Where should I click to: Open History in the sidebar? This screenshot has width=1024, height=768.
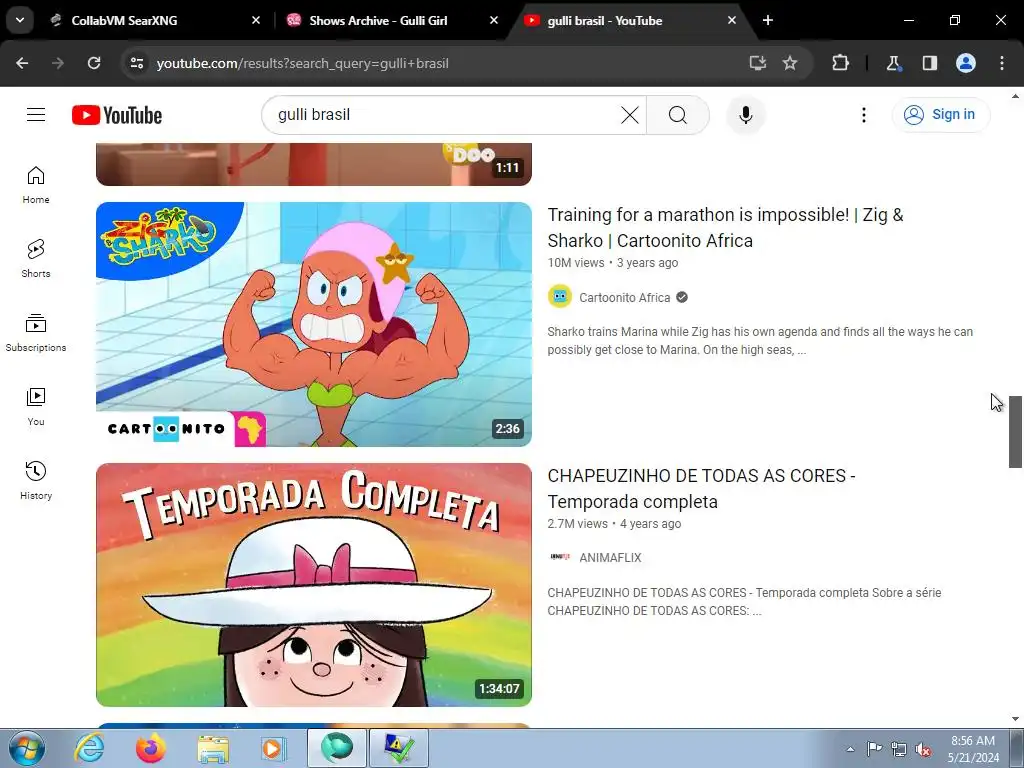pos(36,481)
